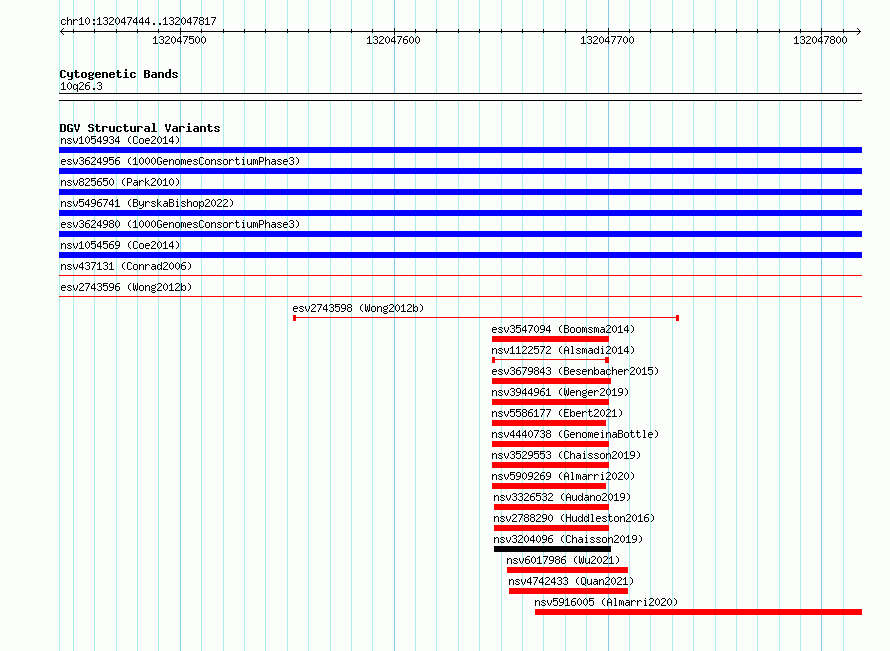Viewport: 890px width, 651px height.
Task: Select nsv3944961 (Wenger2019) label
Action: (x=560, y=392)
